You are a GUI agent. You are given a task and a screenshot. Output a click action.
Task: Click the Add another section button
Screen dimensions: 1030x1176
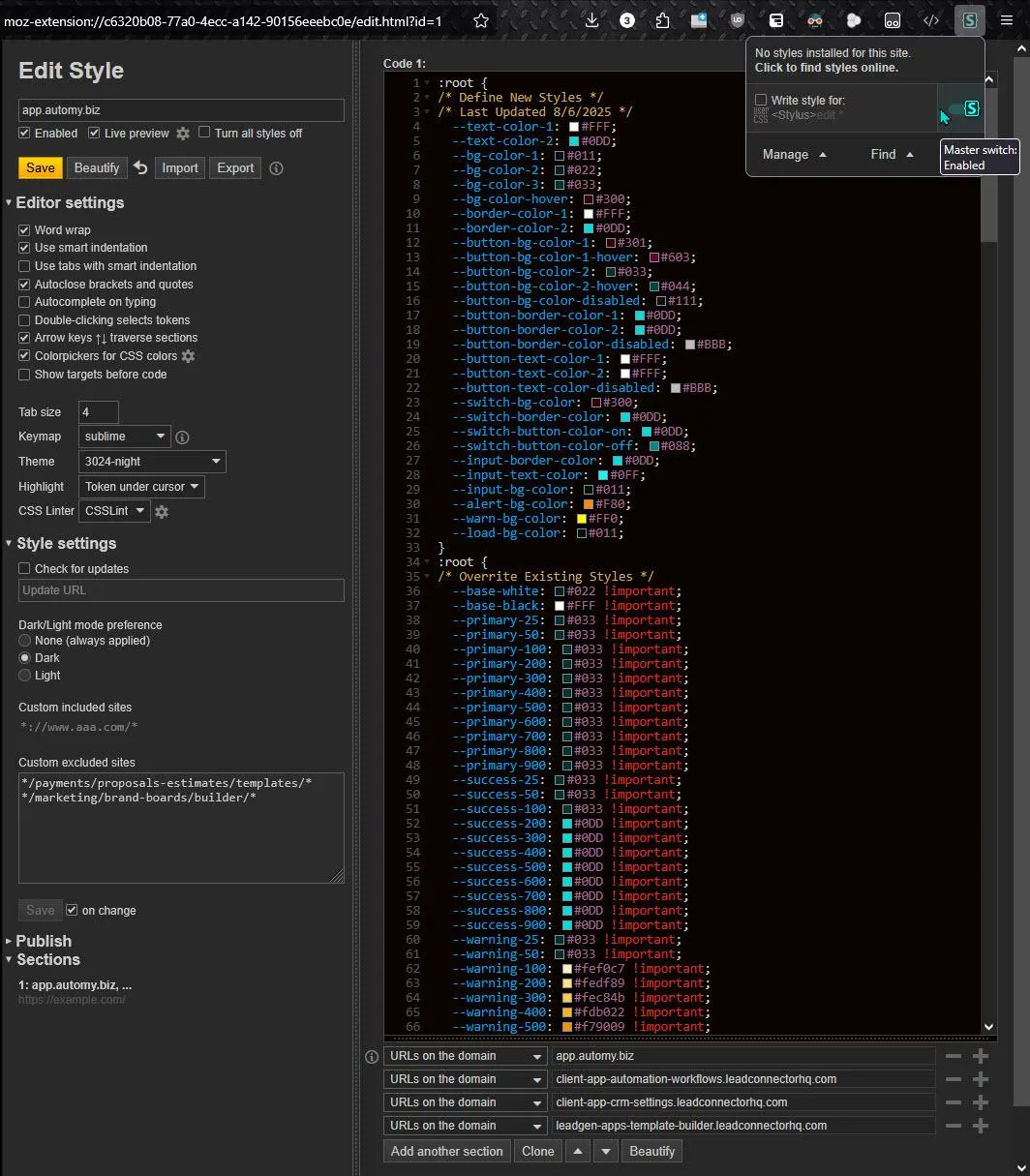coord(446,1151)
